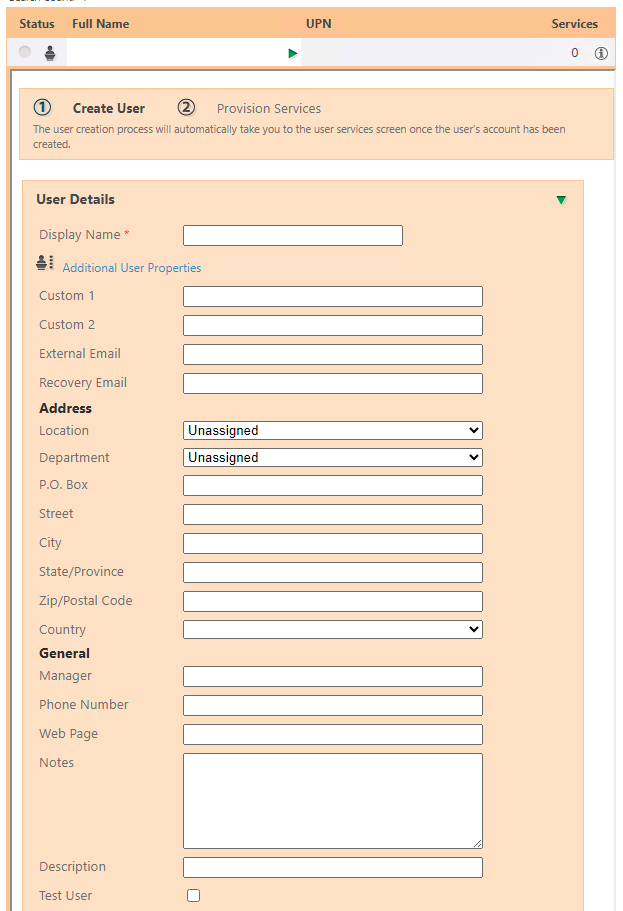Click the Status column header
The height and width of the screenshot is (911, 623).
[37, 23]
